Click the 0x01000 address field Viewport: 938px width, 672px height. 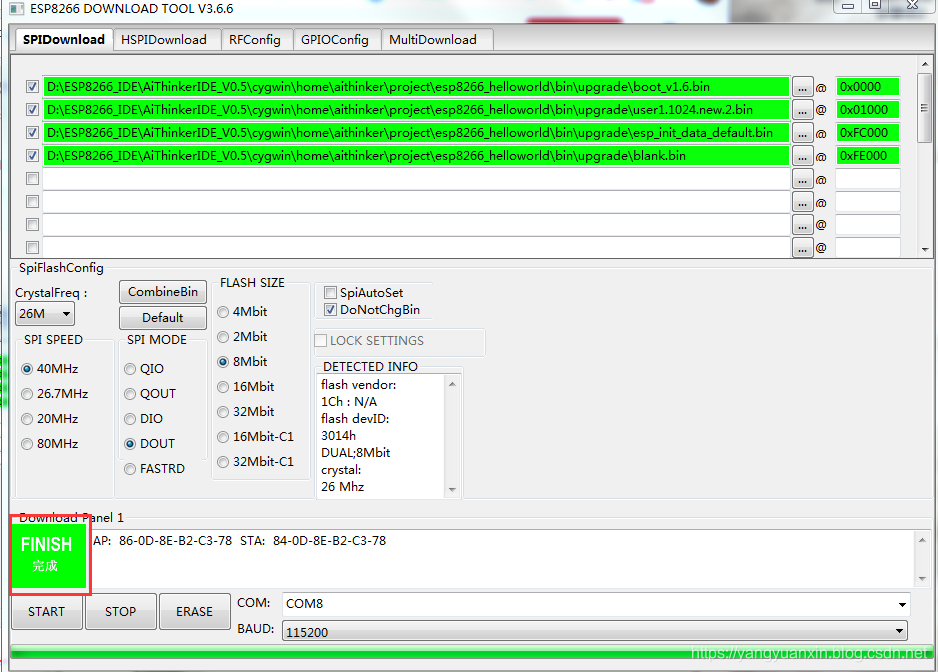pyautogui.click(x=867, y=110)
